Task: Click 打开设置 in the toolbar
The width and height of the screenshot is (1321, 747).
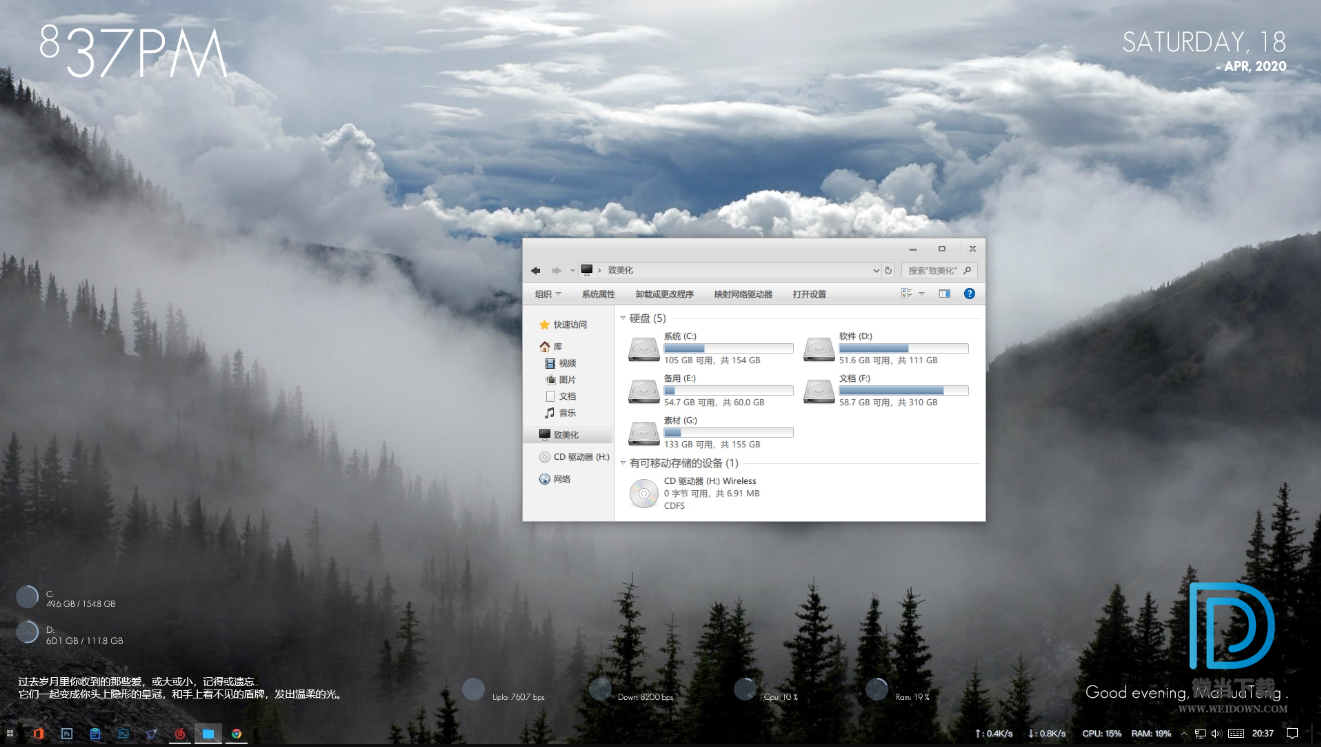Action: (x=809, y=294)
